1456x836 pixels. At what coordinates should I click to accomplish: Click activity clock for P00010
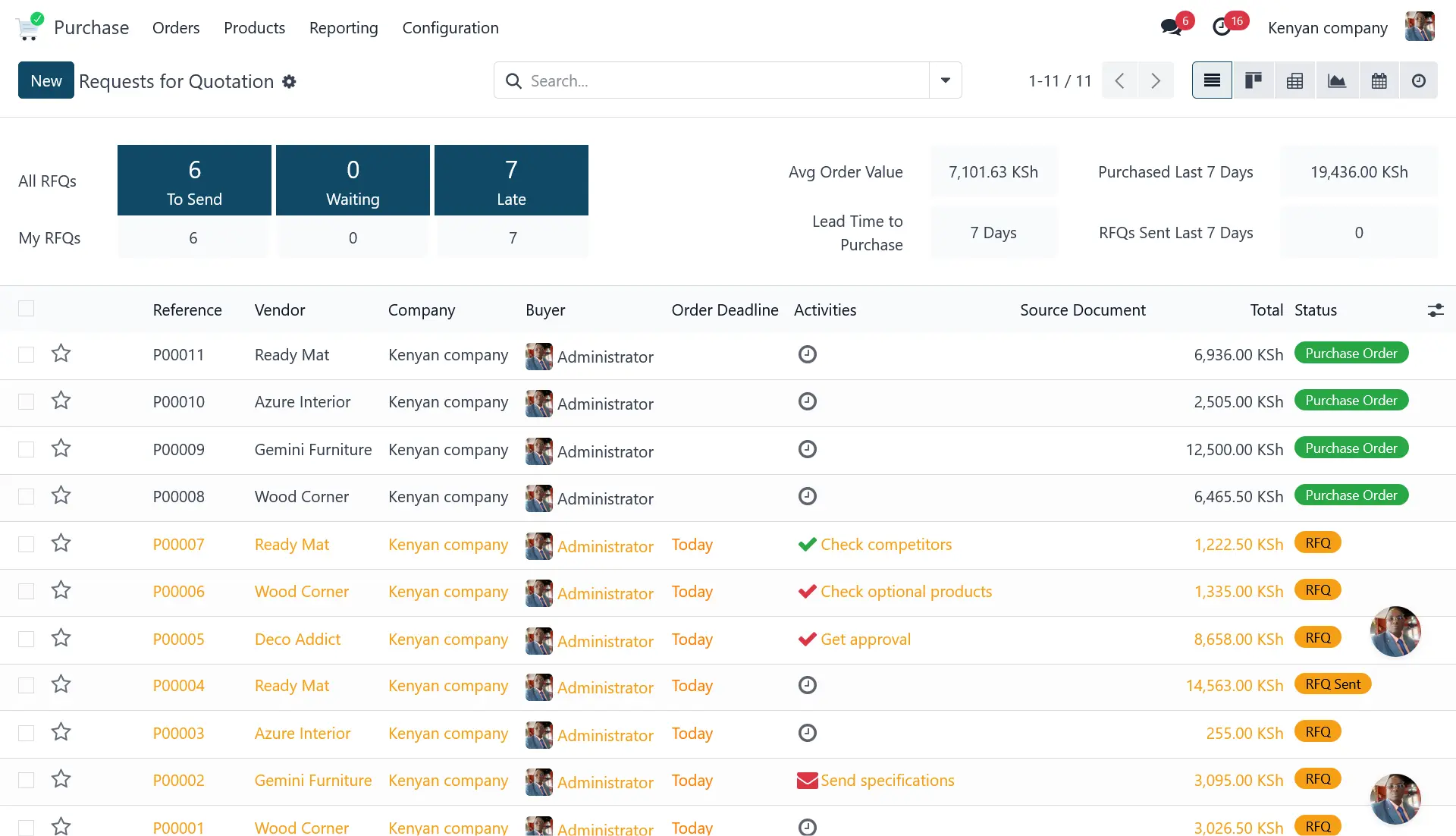pos(807,401)
